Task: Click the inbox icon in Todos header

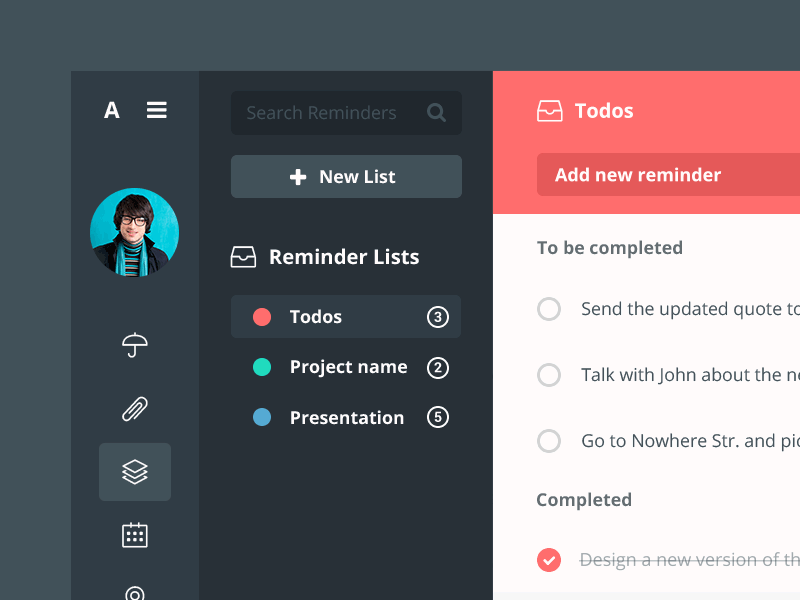Action: (550, 111)
